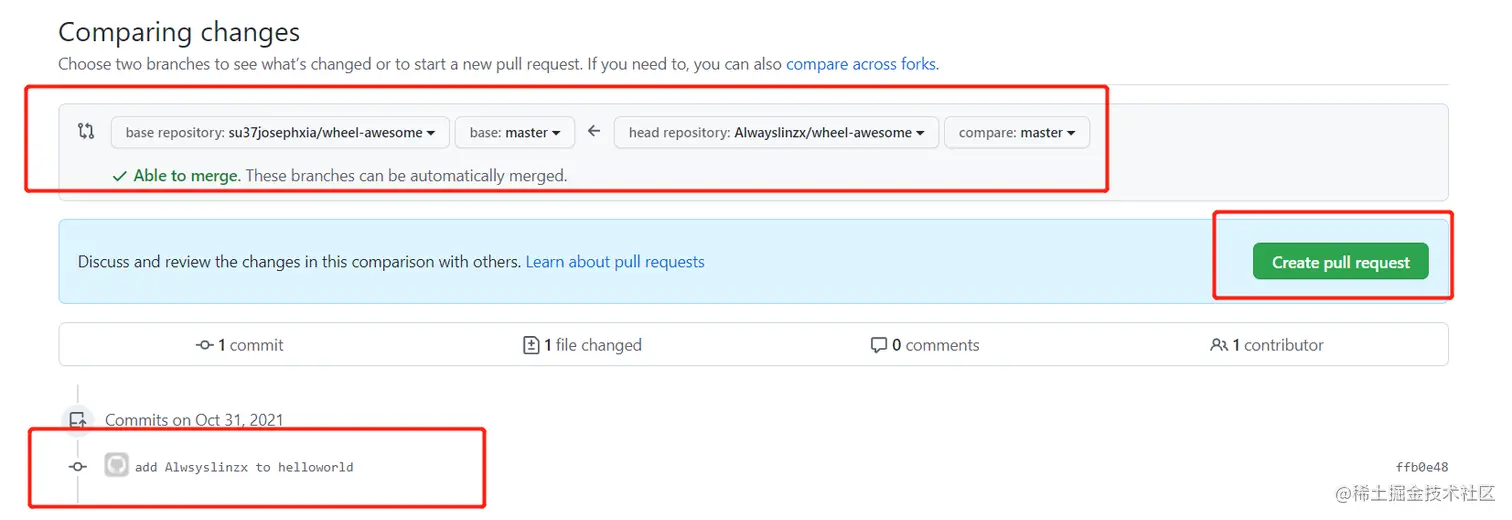The height and width of the screenshot is (520, 1512).
Task: Click the commit node icon left of the avatar
Action: [x=78, y=467]
